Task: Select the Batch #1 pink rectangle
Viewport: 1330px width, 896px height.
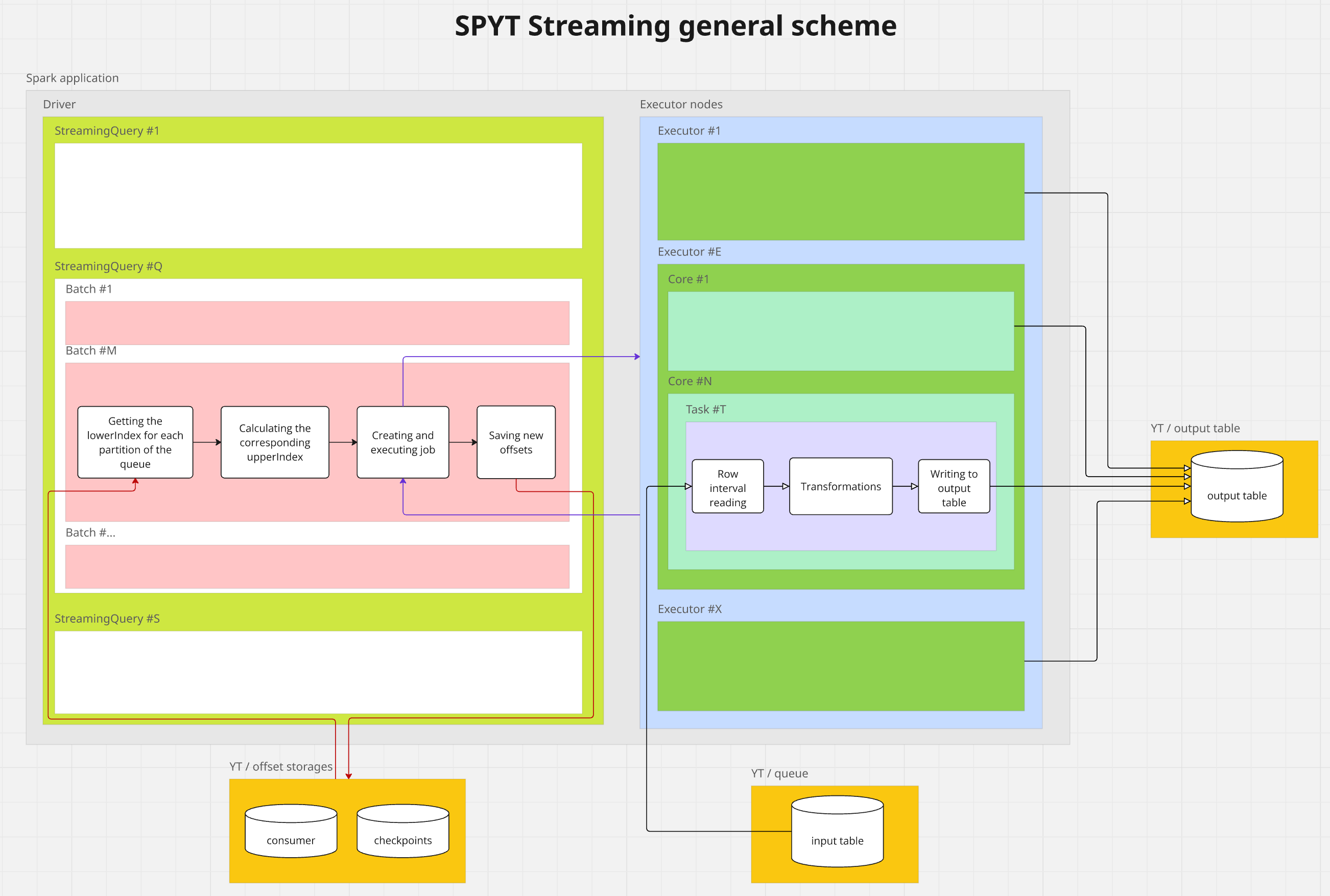Action: click(x=317, y=323)
